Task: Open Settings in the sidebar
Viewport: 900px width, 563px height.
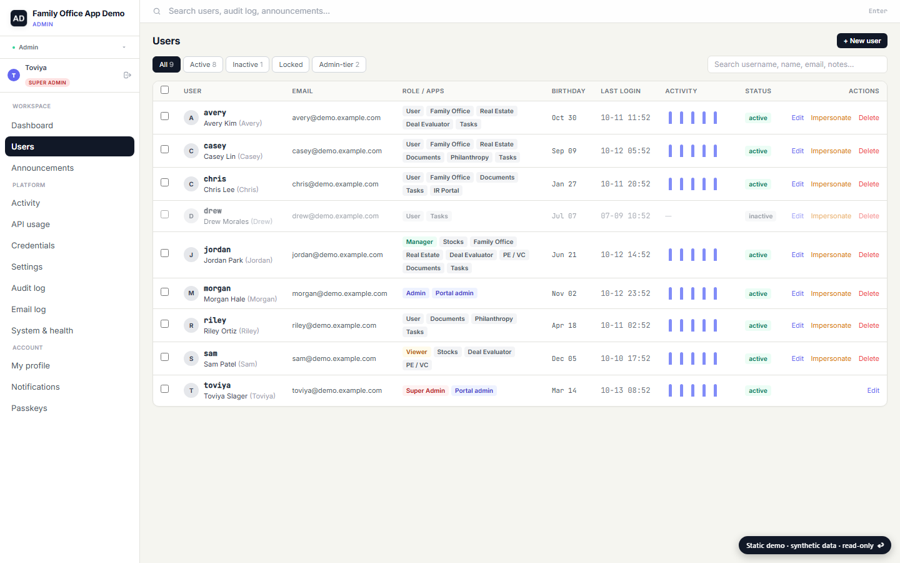Action: 69,267
